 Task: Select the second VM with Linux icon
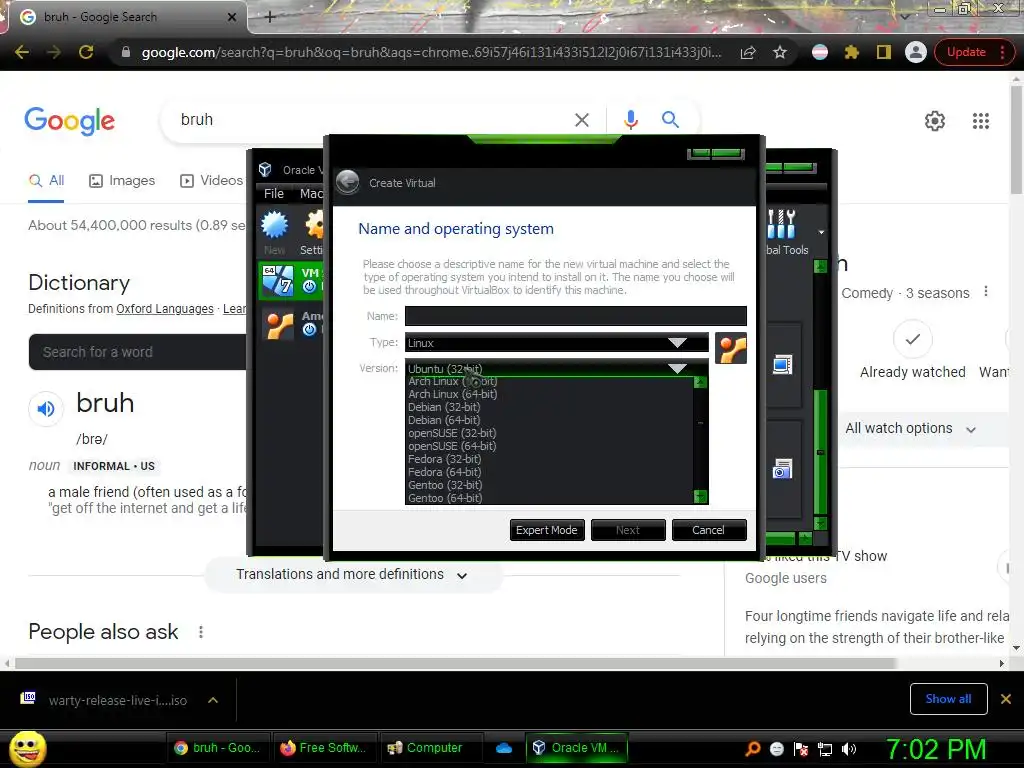pyautogui.click(x=280, y=325)
